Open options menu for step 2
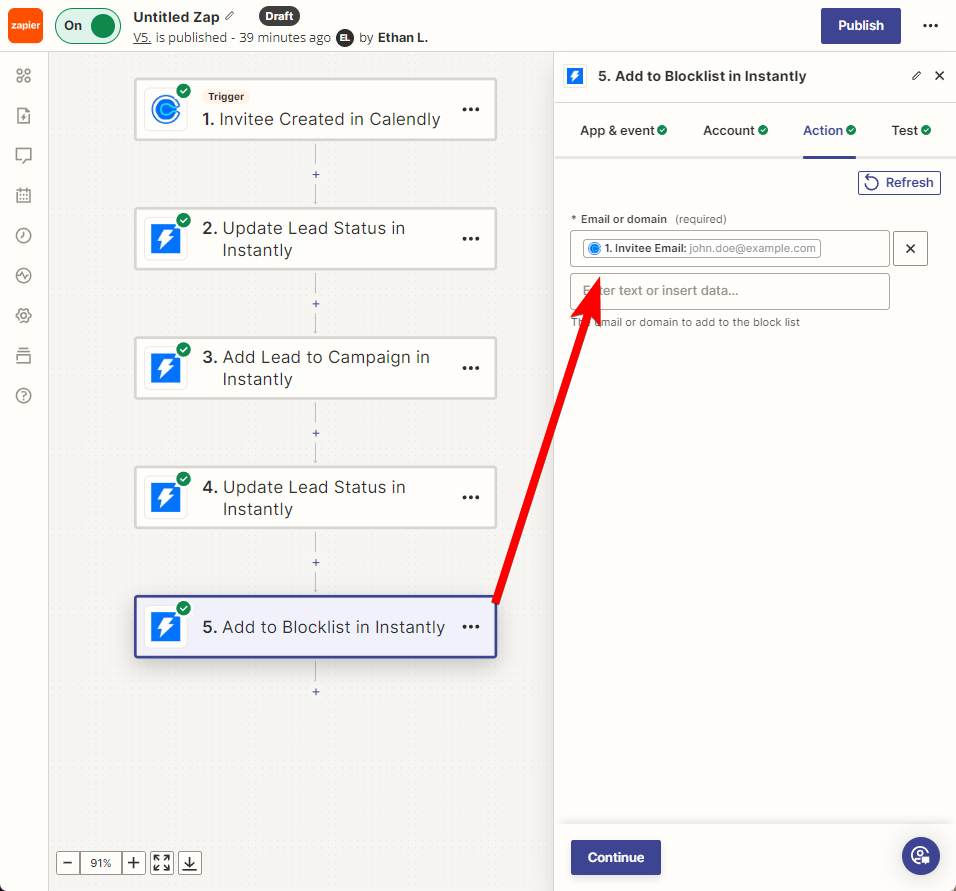Viewport: 956px width, 891px height. (x=471, y=239)
